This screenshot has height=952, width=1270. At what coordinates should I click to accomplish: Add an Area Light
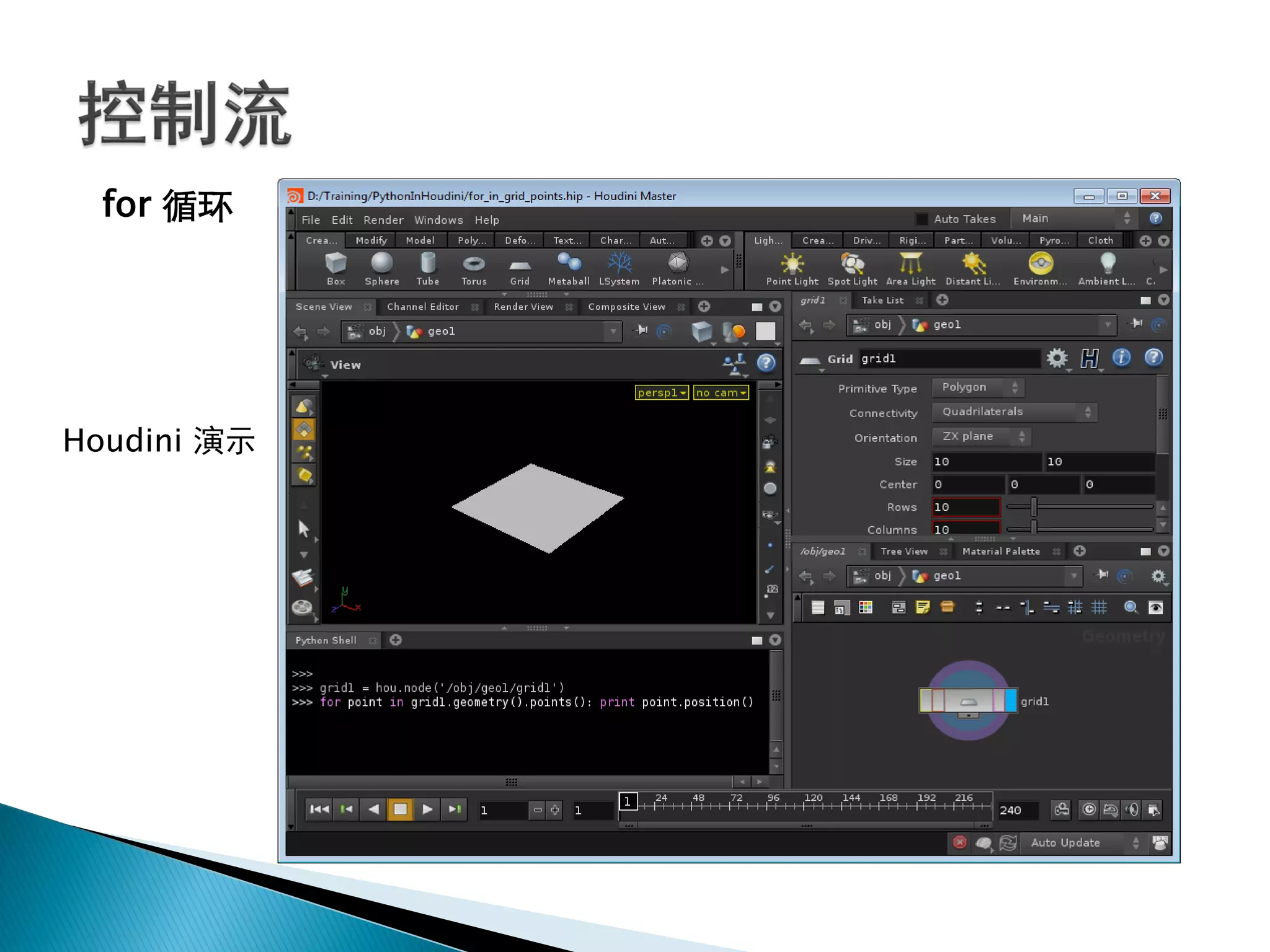910,269
